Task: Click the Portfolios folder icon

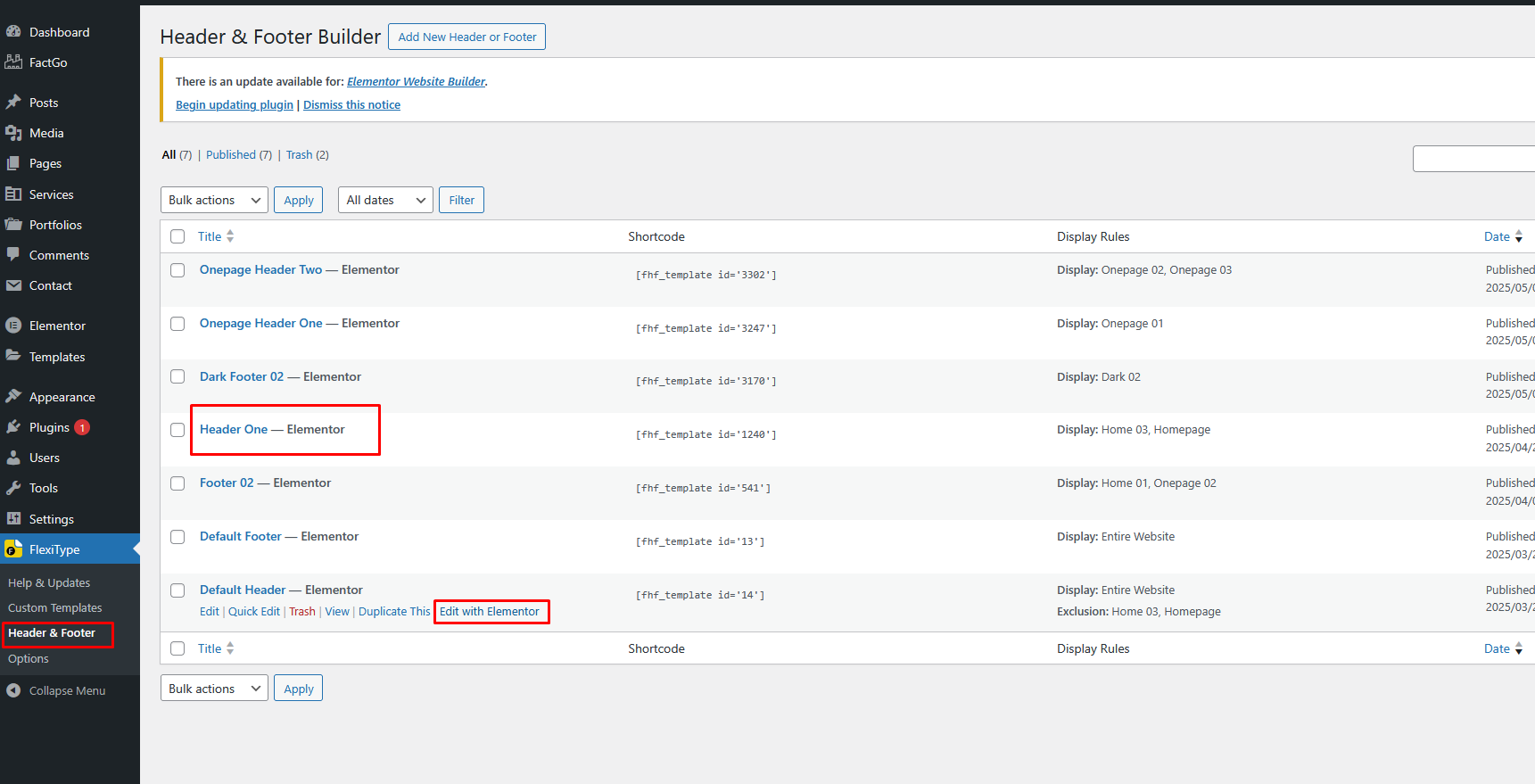Action: coord(13,224)
